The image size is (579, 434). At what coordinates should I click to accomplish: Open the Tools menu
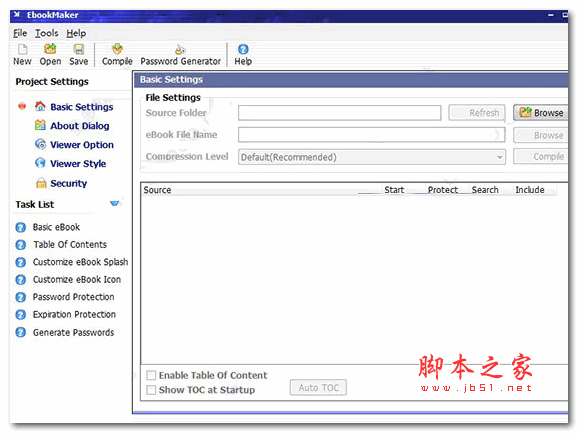coord(47,33)
